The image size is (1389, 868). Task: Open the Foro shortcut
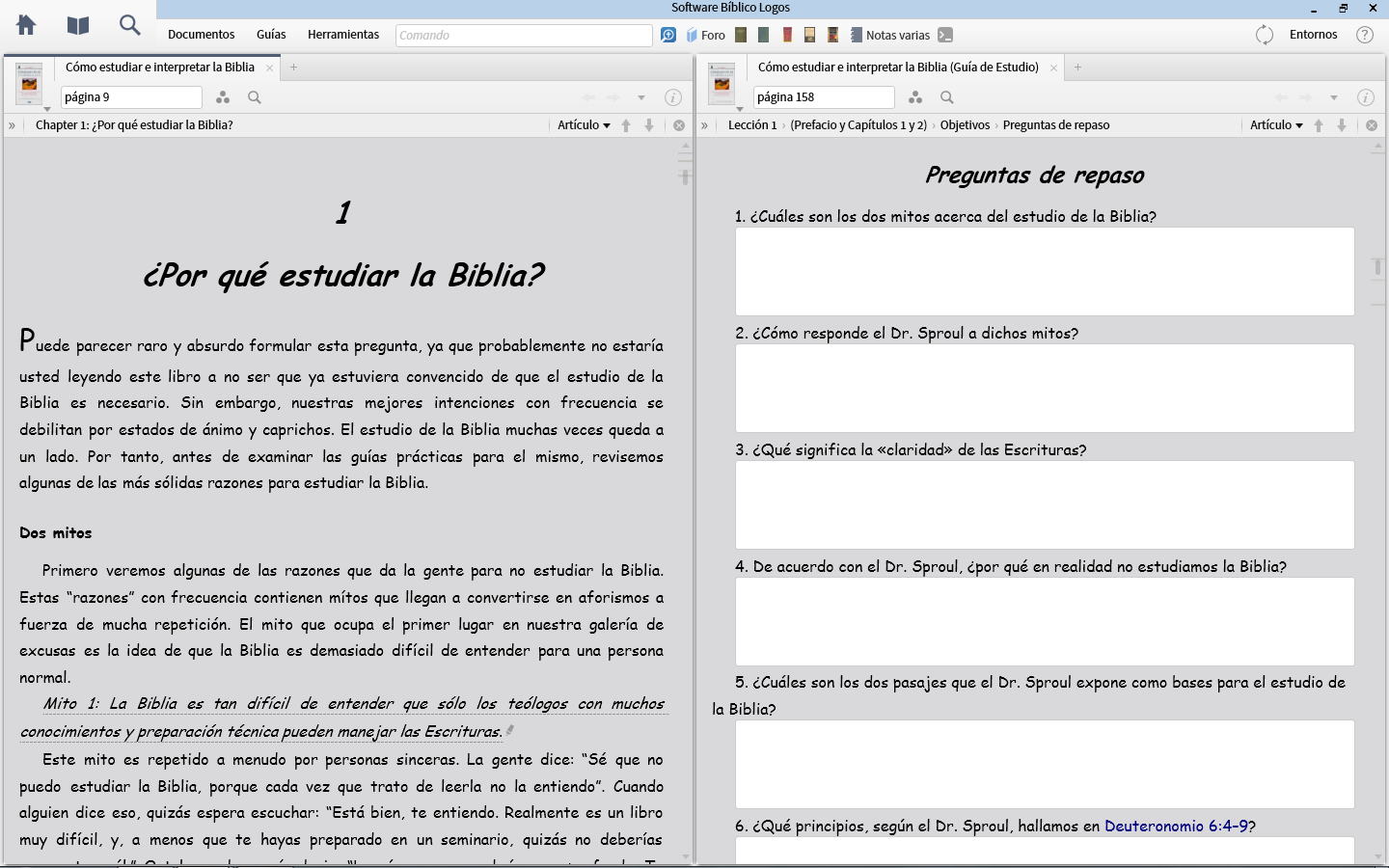(706, 35)
